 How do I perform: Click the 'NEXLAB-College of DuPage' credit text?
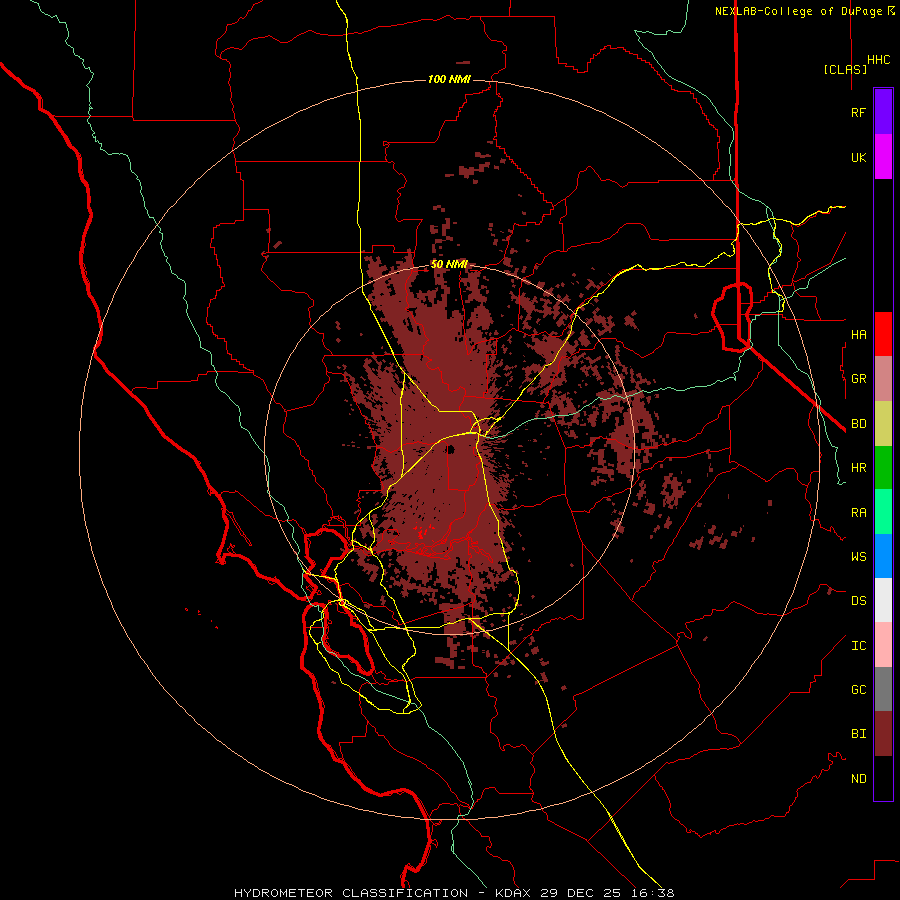click(798, 11)
